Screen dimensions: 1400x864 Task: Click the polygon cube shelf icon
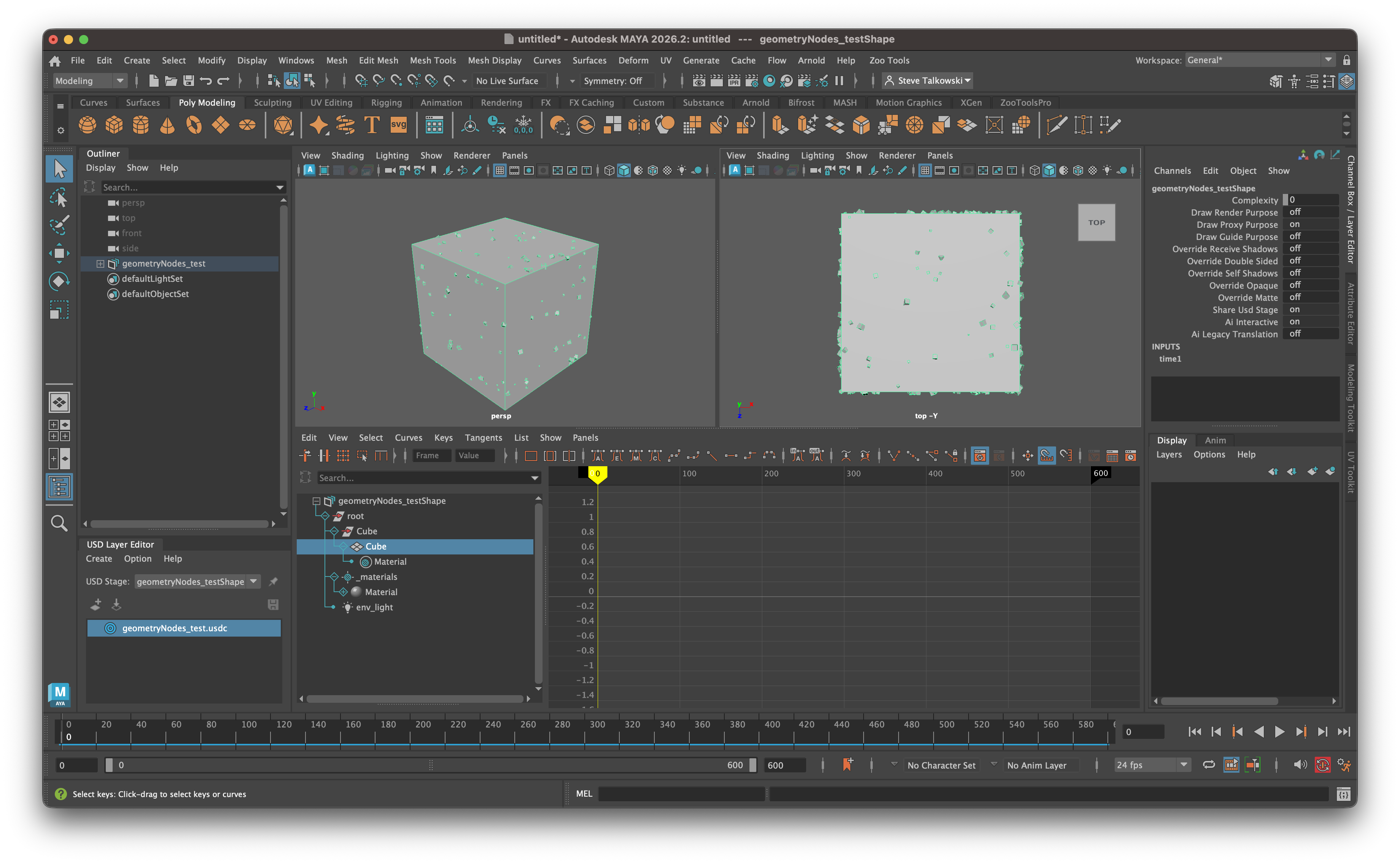[x=114, y=125]
